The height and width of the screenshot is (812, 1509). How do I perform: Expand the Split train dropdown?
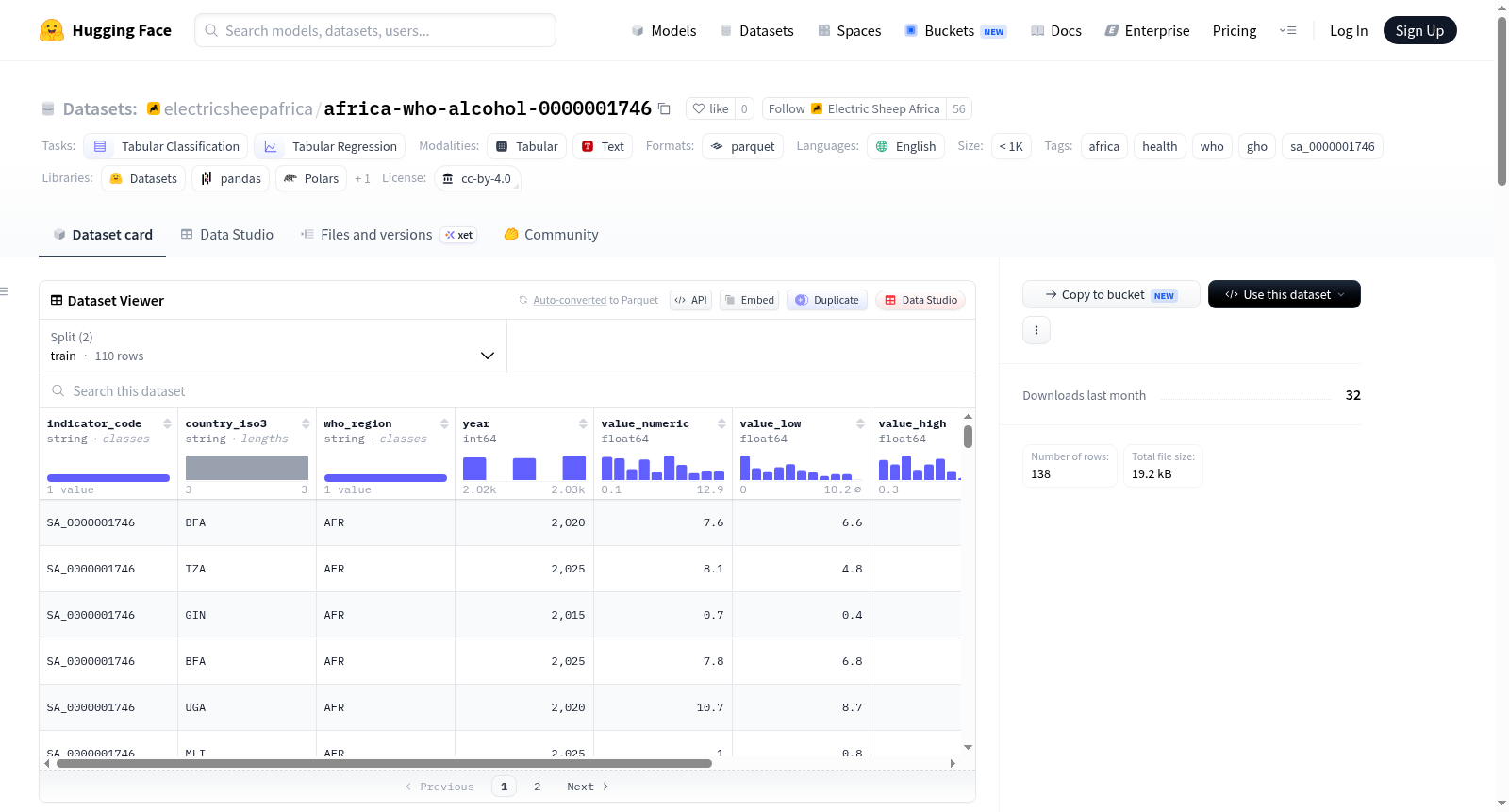click(x=273, y=346)
